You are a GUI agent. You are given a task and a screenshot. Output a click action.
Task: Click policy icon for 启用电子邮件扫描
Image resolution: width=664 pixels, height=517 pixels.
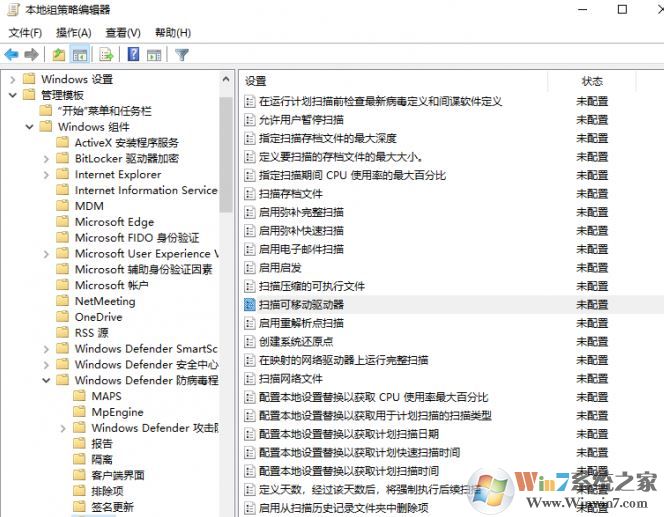[x=250, y=249]
